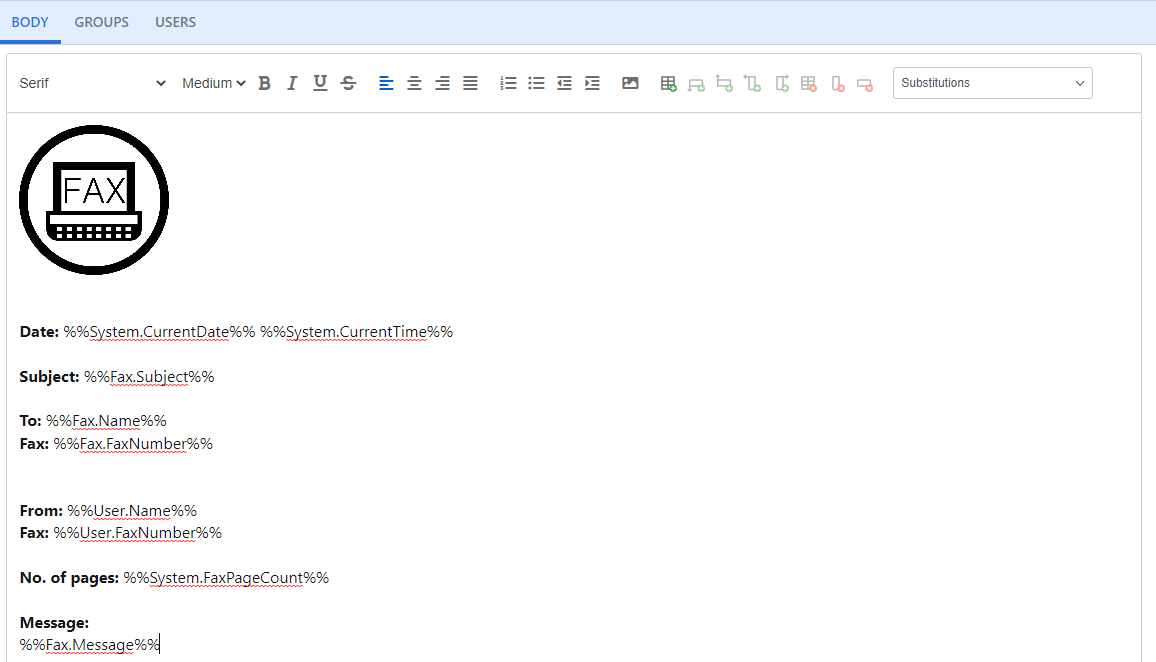The height and width of the screenshot is (662, 1156).
Task: Insert a new table
Action: [668, 84]
